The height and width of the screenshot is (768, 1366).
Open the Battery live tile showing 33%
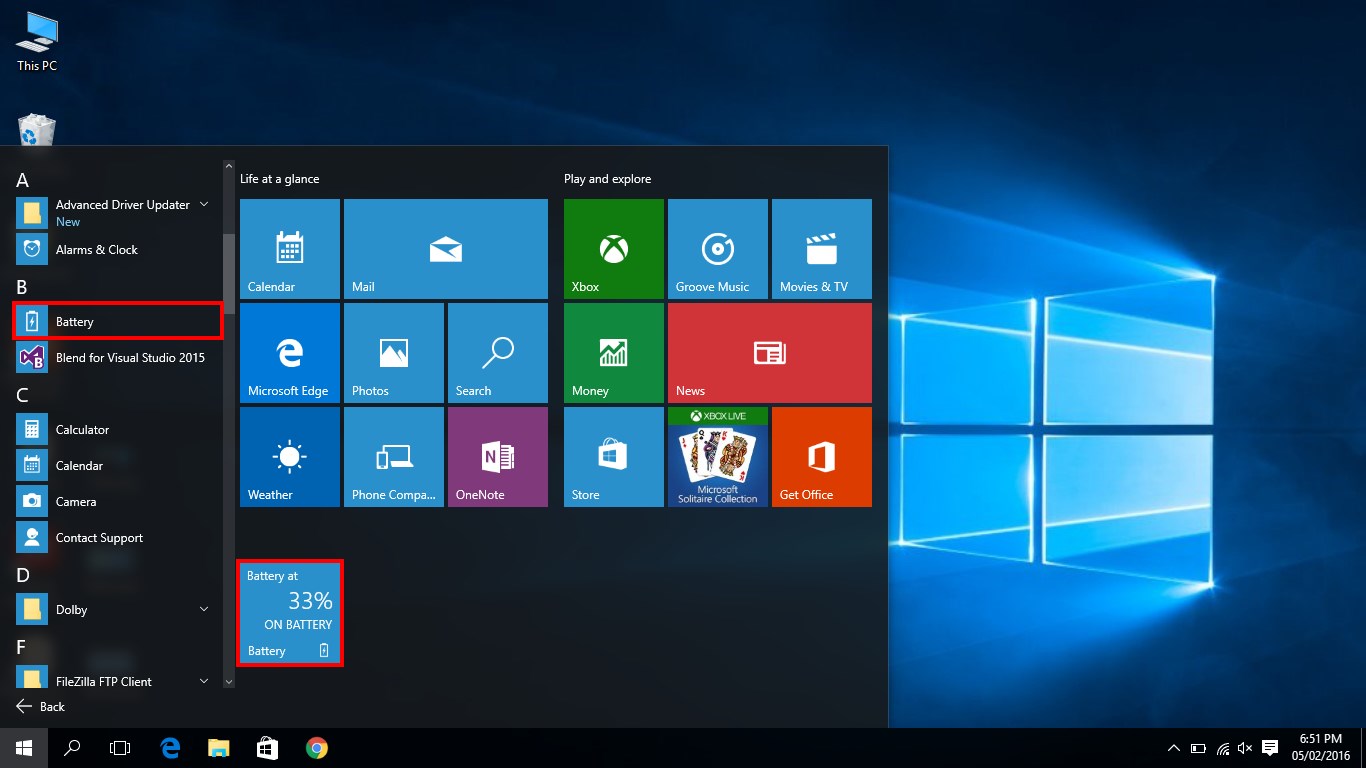click(x=290, y=613)
